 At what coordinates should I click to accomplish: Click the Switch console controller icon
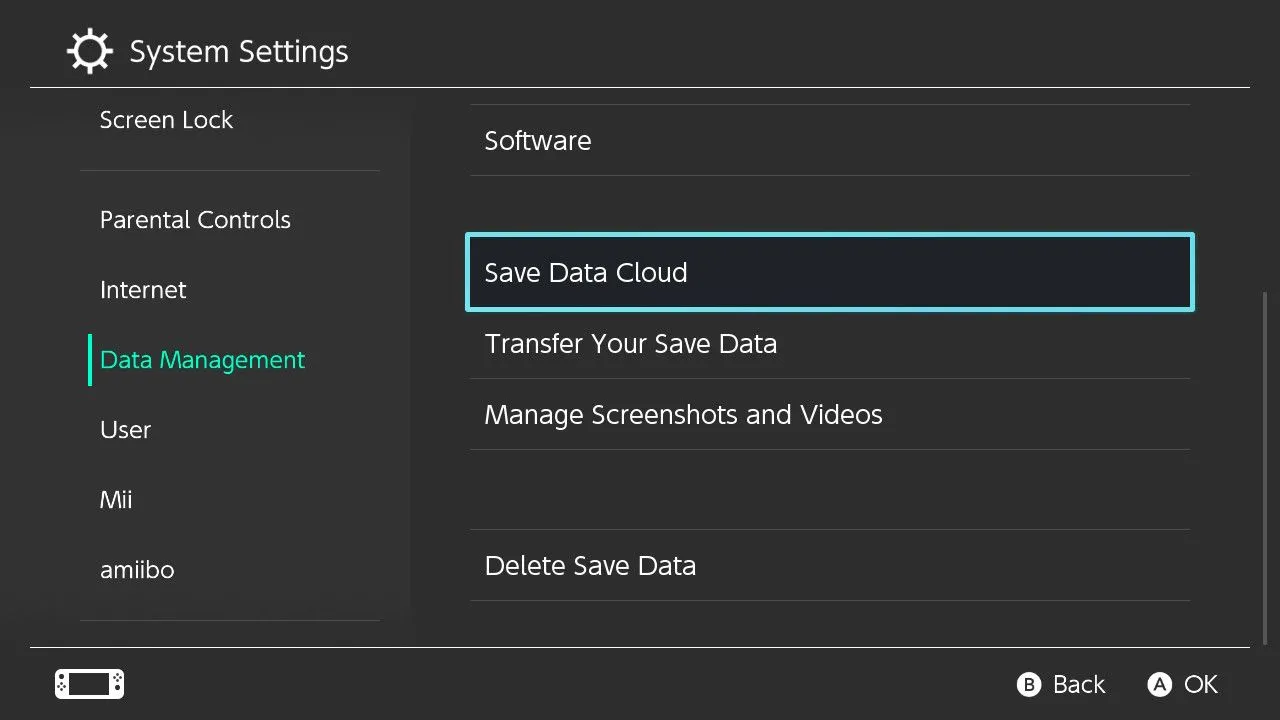(x=89, y=684)
